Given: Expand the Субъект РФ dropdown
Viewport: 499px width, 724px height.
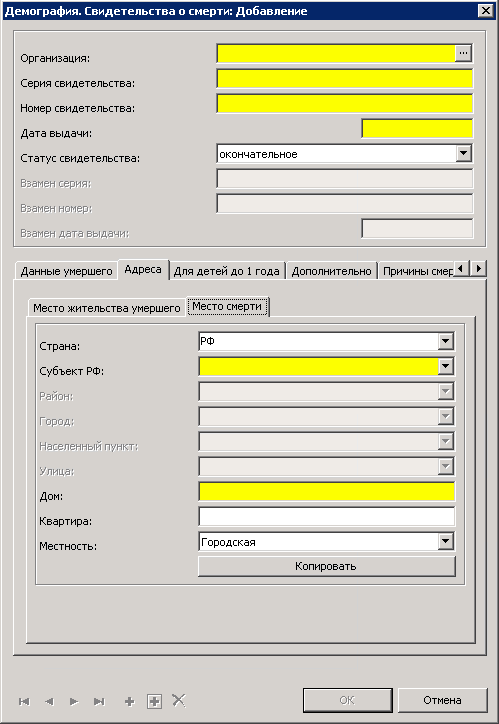Looking at the screenshot, I should [x=445, y=367].
